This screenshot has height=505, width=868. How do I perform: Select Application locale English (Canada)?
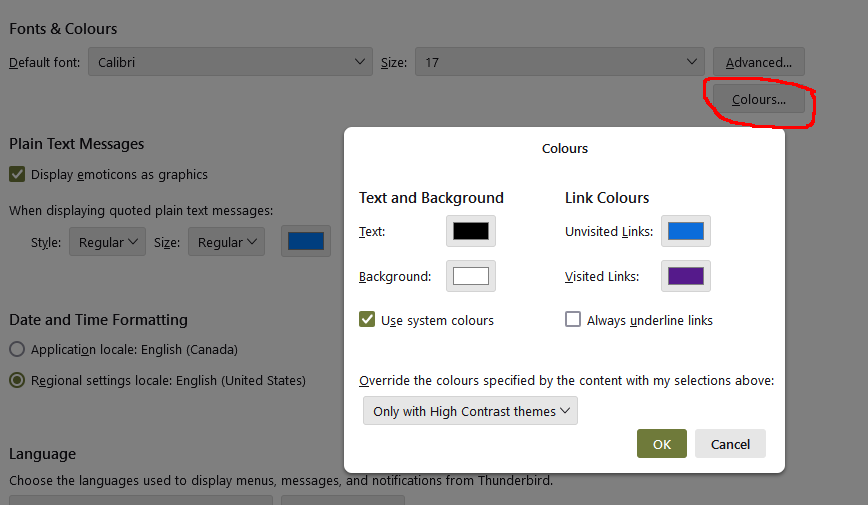17,349
